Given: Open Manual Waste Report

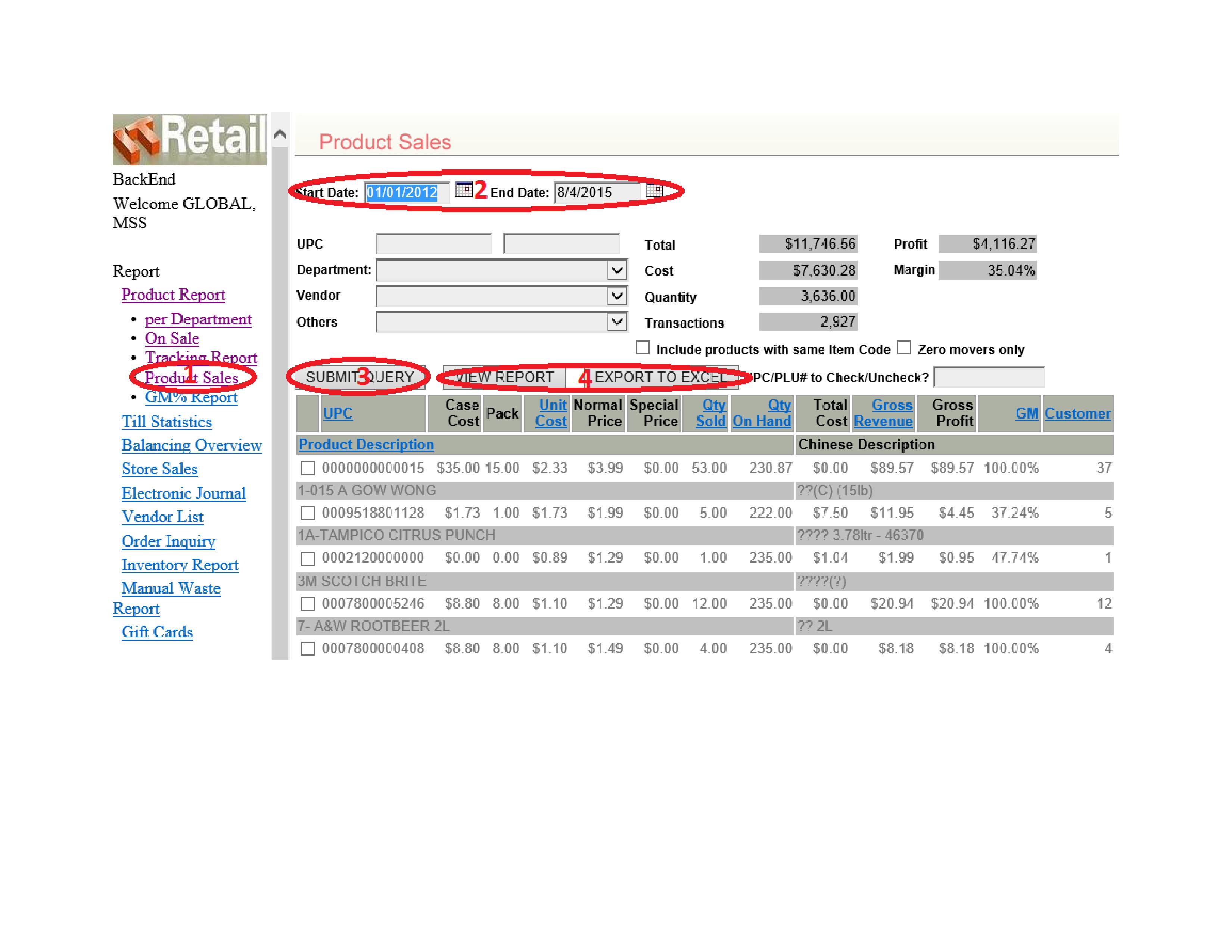Looking at the screenshot, I should click(x=171, y=588).
